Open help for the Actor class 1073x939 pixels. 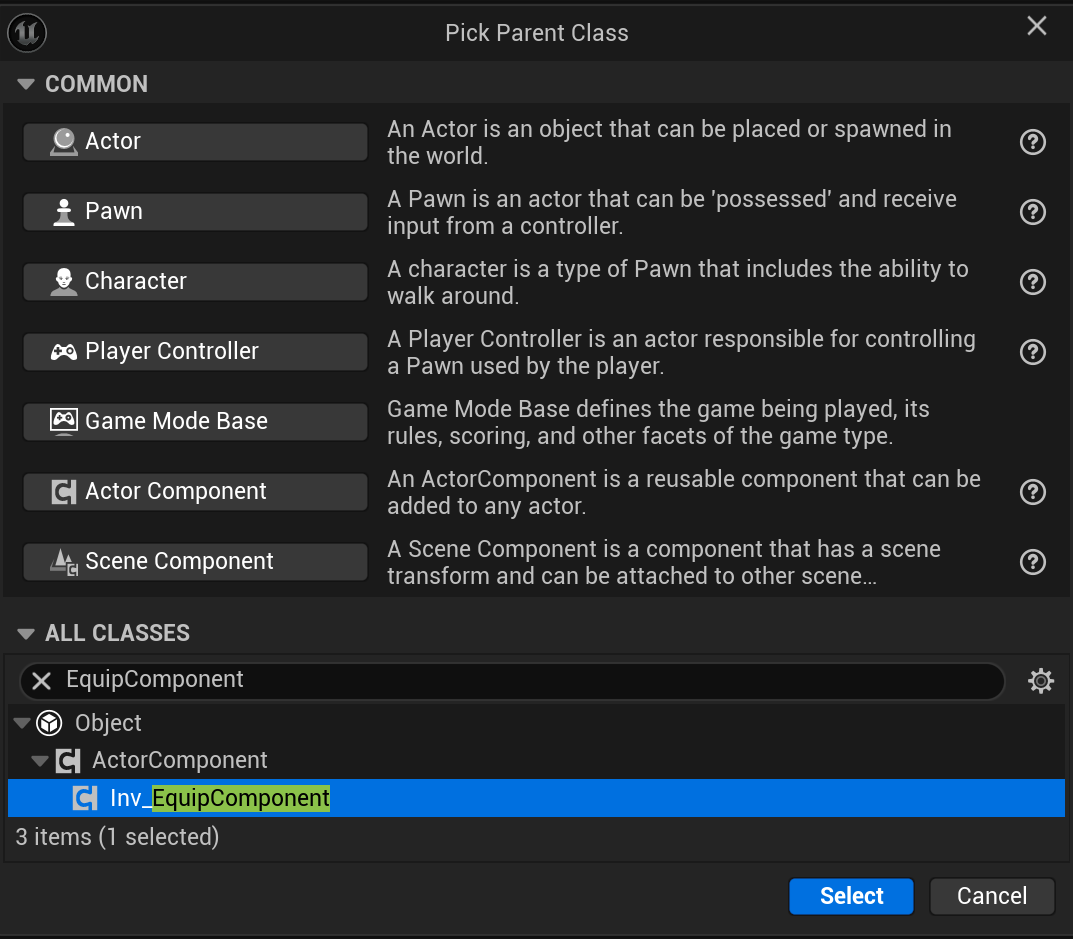click(x=1032, y=142)
